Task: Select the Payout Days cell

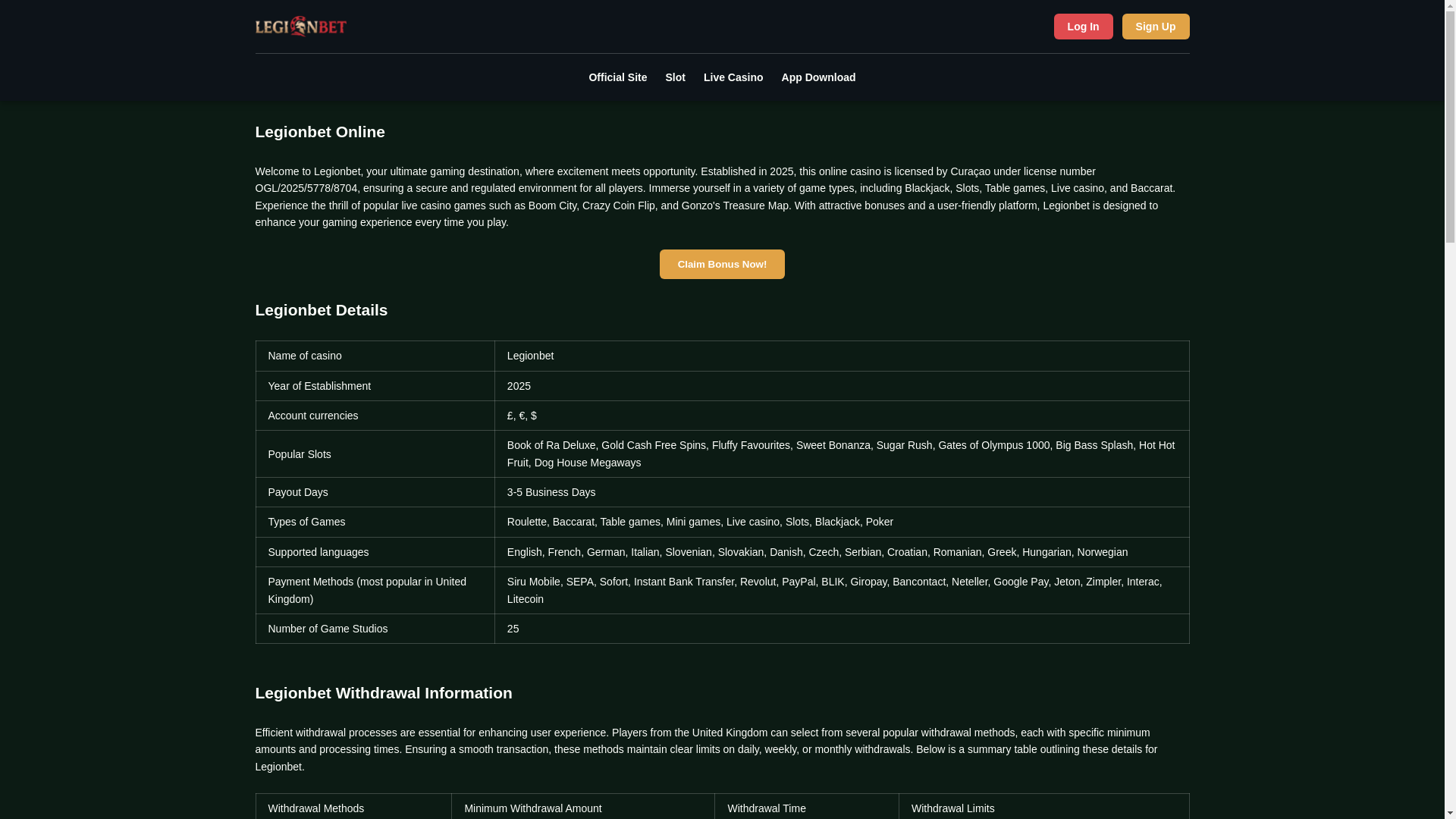Action: pos(375,492)
